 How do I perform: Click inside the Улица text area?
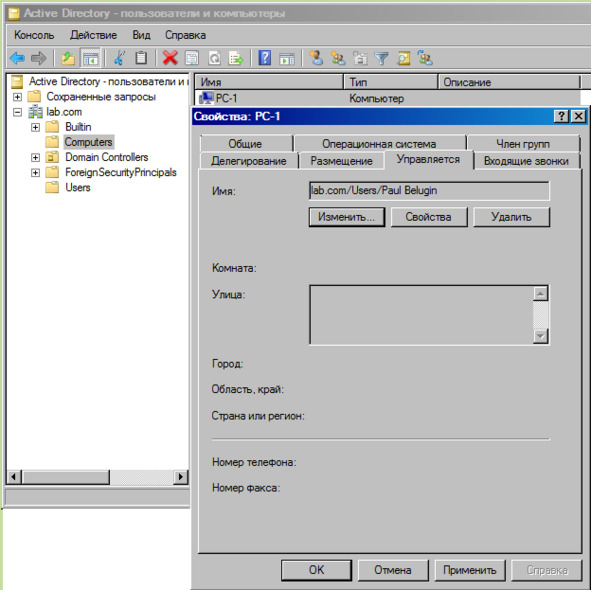pyautogui.click(x=421, y=315)
